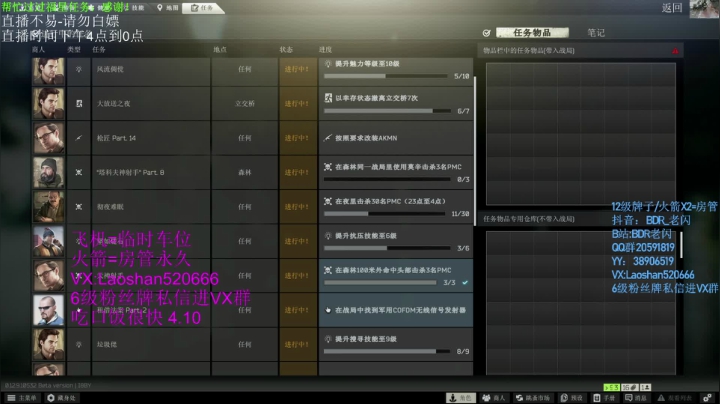Select trader portrait of 大放送之夜 quest row
This screenshot has width=720, height=404.
point(48,103)
